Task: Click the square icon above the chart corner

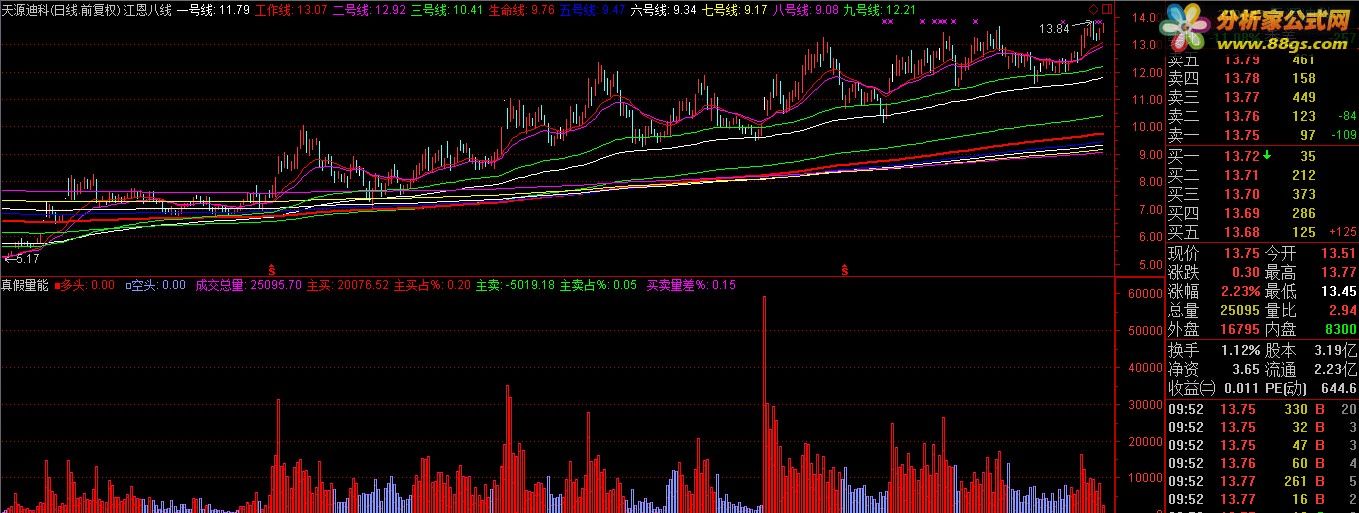Action: click(x=1106, y=10)
